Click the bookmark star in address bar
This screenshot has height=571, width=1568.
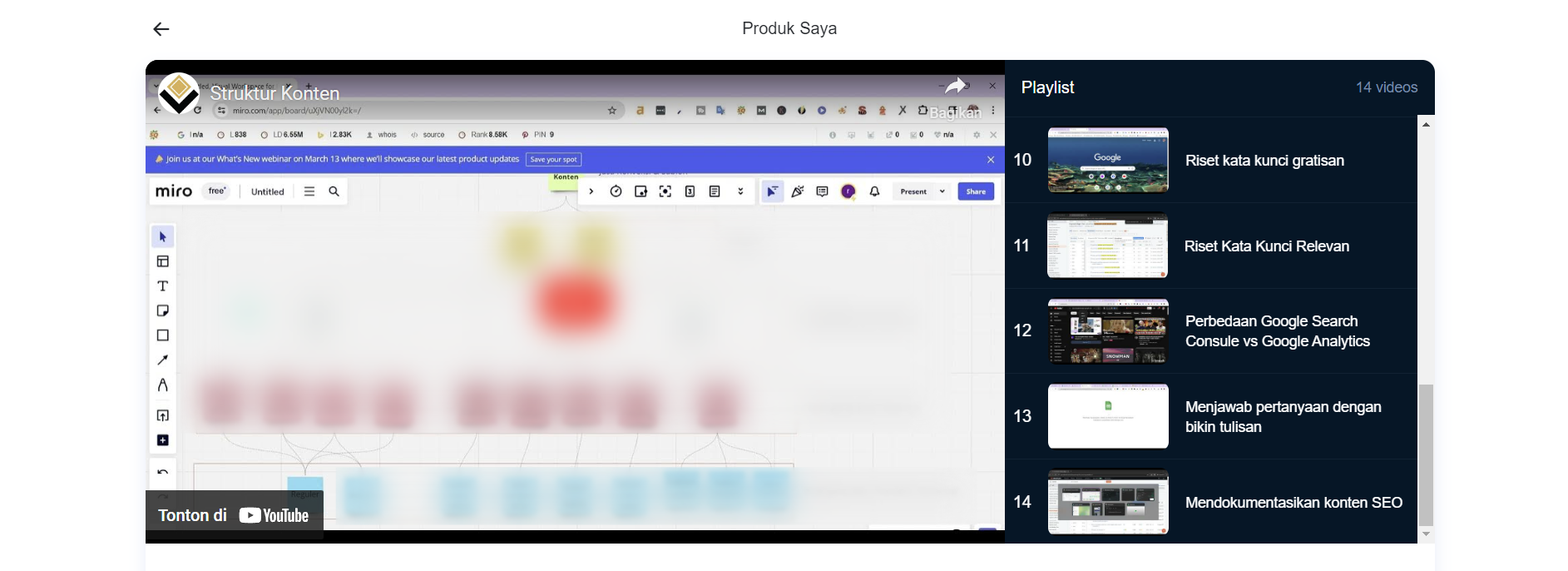coord(612,110)
